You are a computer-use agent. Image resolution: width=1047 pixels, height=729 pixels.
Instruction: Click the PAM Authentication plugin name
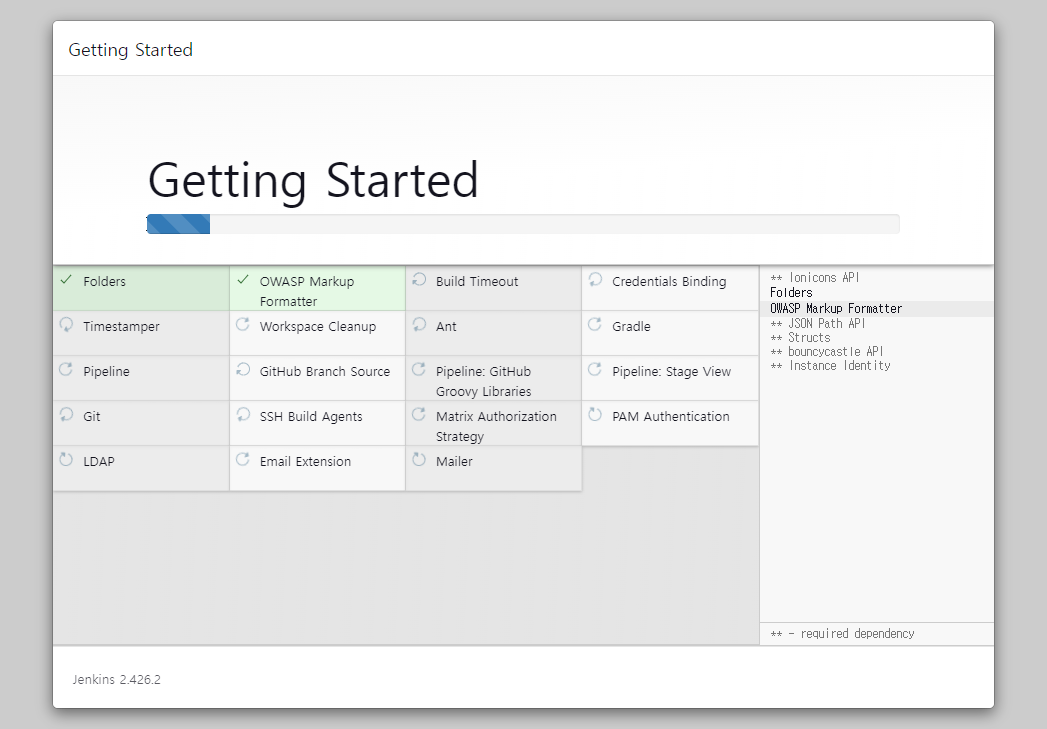click(670, 417)
